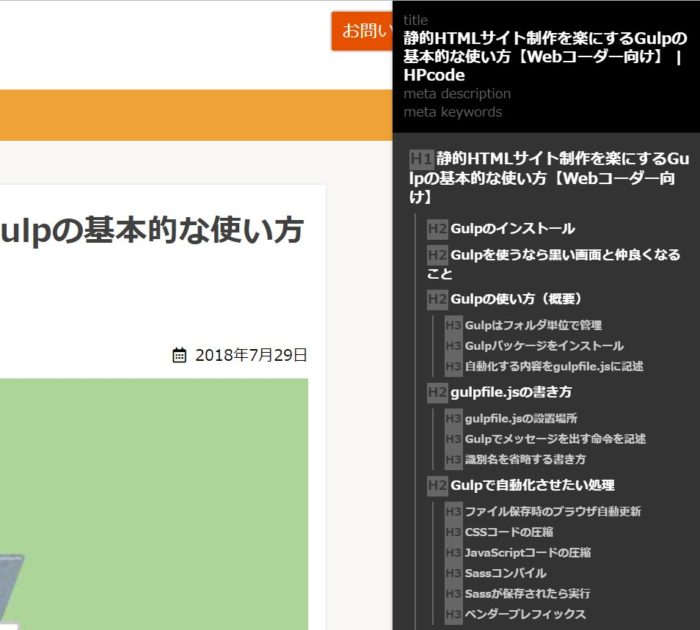Select ファイル保存時のブラウザ自動更新 outline item
Screen dimensions: 700x630
[553, 512]
